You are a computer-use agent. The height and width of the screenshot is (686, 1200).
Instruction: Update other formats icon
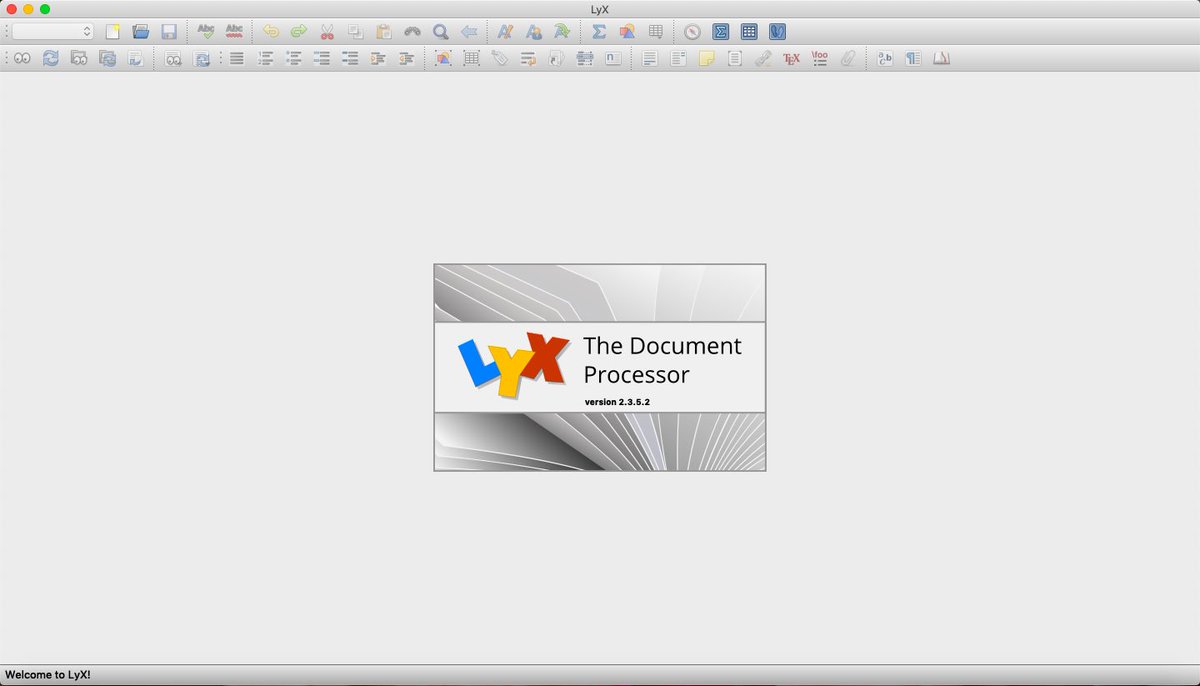(x=201, y=59)
